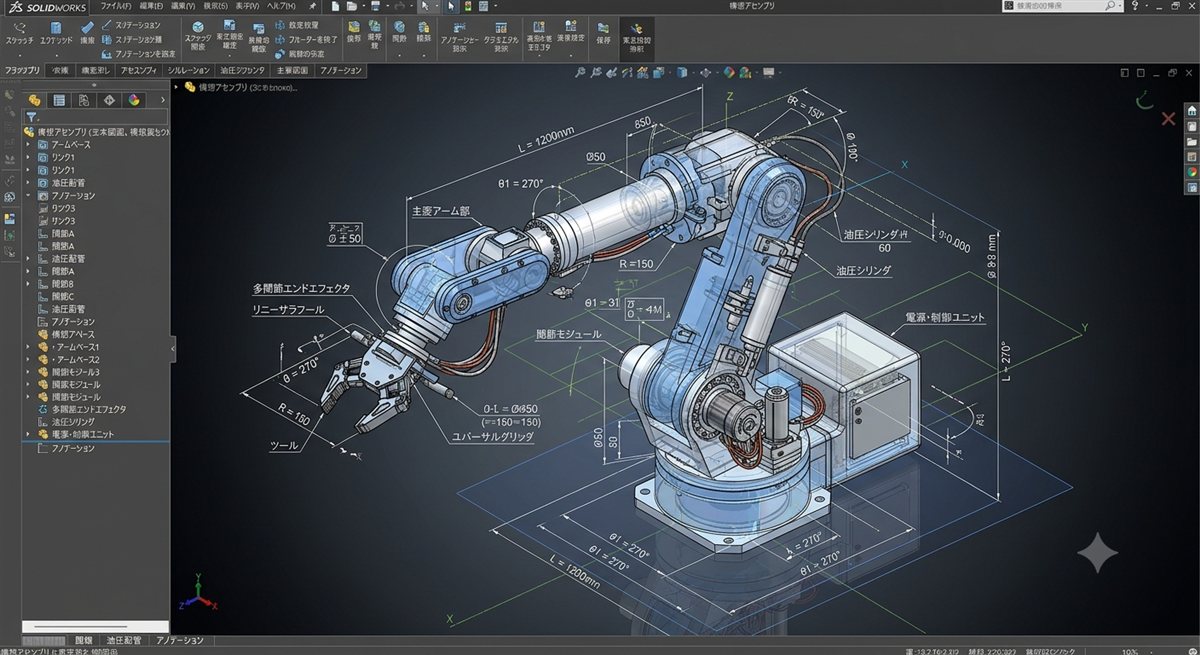Choose the zoom-to-area magnifier icon
1200x655 pixels.
pos(597,72)
